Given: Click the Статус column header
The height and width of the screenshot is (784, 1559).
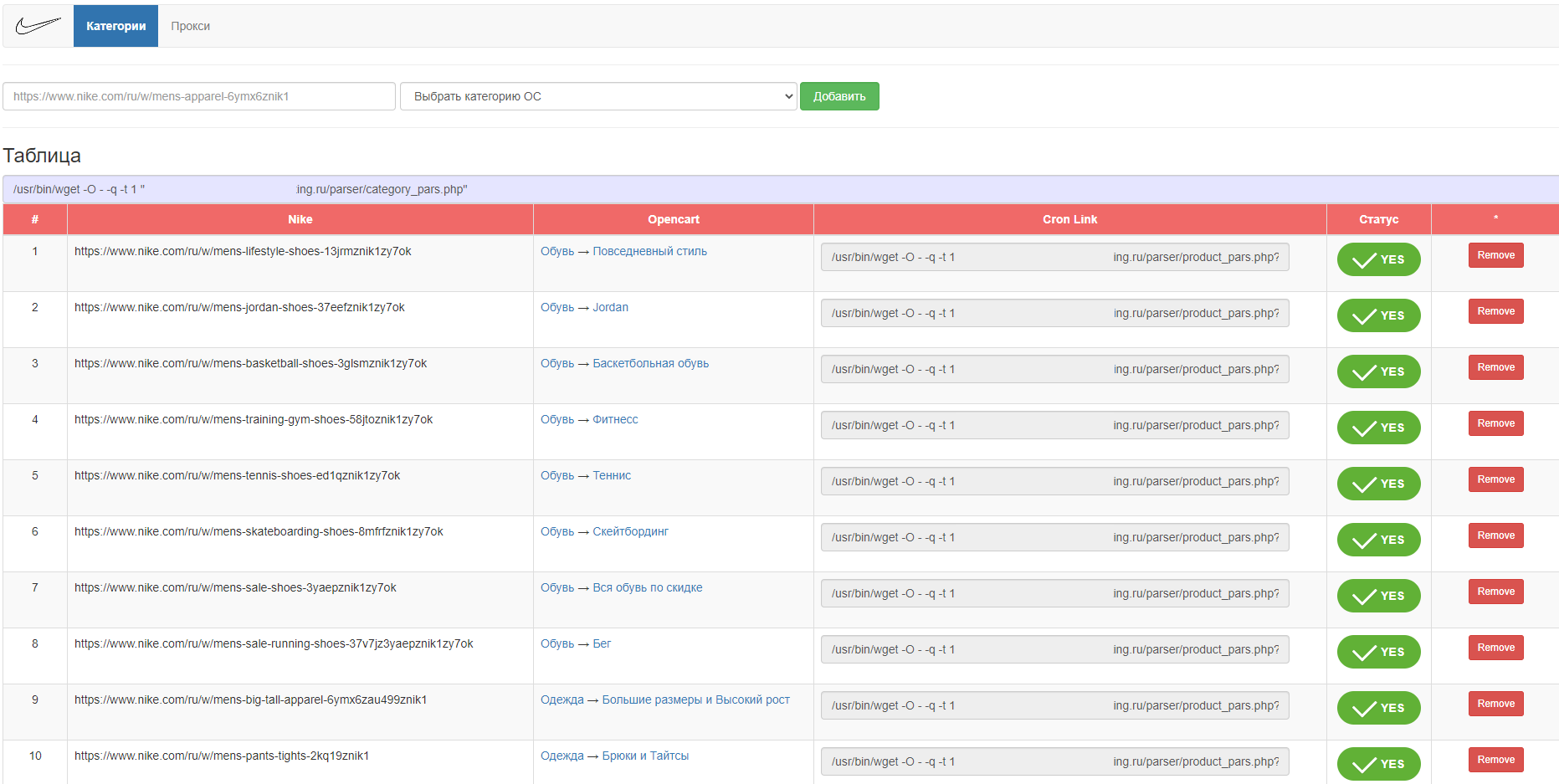Looking at the screenshot, I should pyautogui.click(x=1378, y=219).
